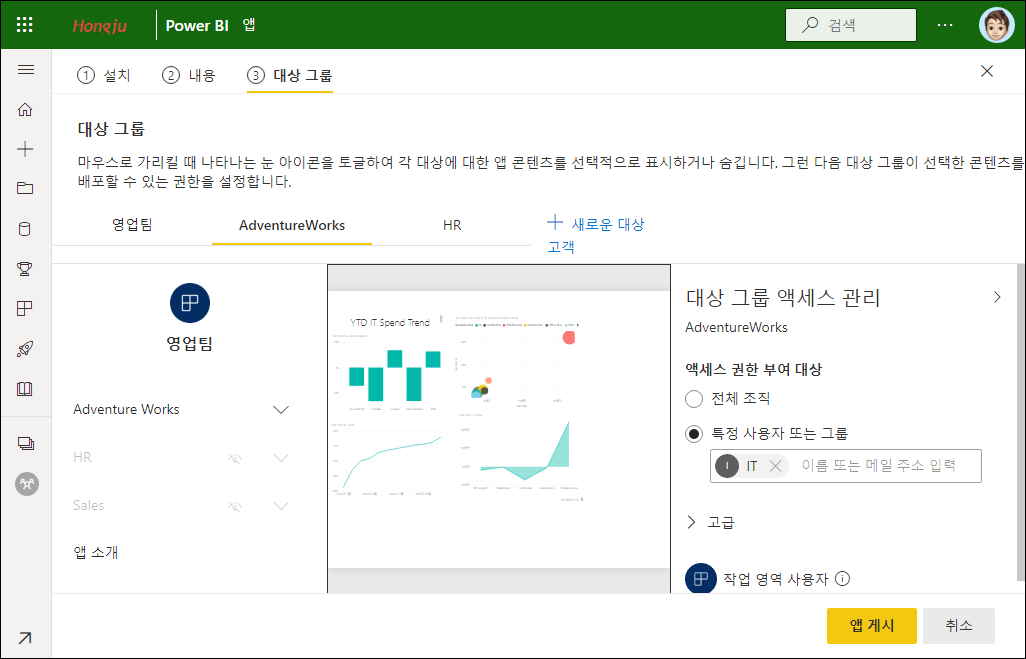Expand the HR section chevron
The height and width of the screenshot is (659, 1026).
281,457
